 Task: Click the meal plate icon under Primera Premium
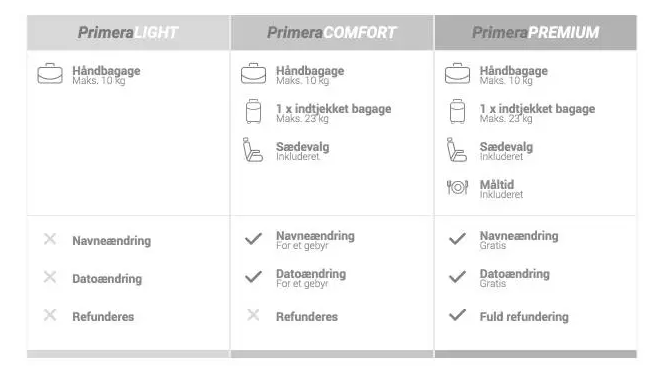458,187
